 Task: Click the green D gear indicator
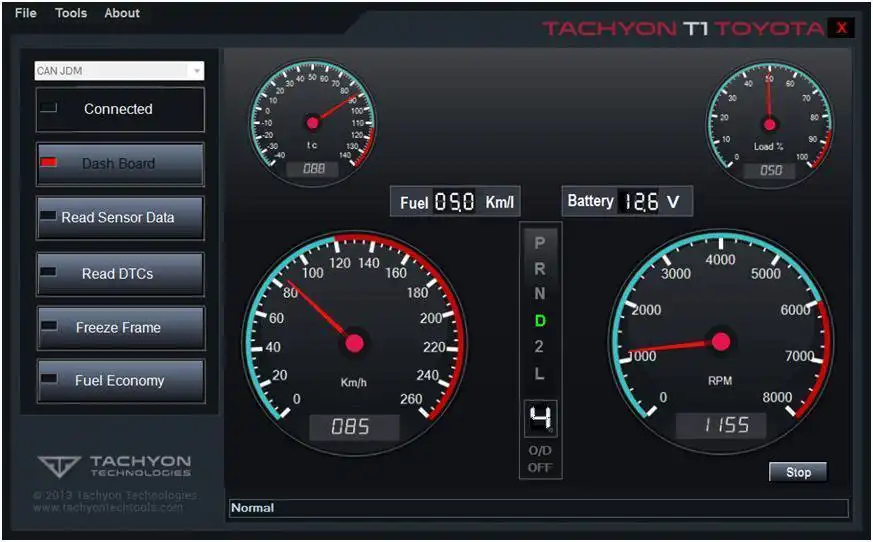(540, 321)
